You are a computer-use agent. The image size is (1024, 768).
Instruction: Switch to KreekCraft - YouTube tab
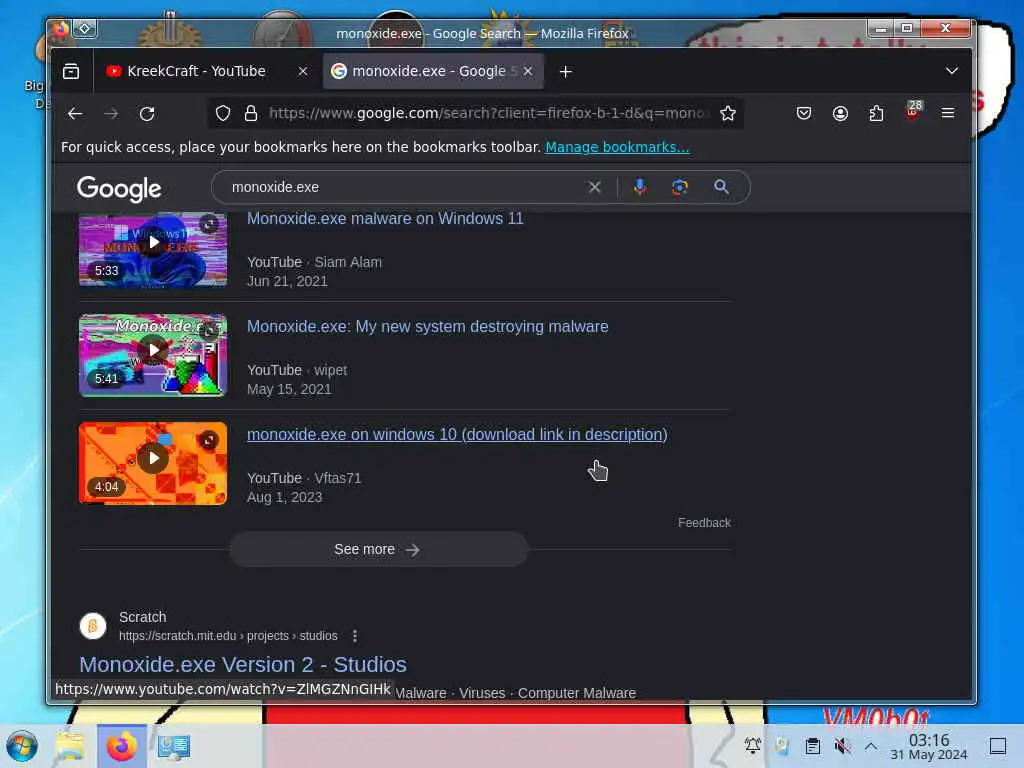coord(196,71)
